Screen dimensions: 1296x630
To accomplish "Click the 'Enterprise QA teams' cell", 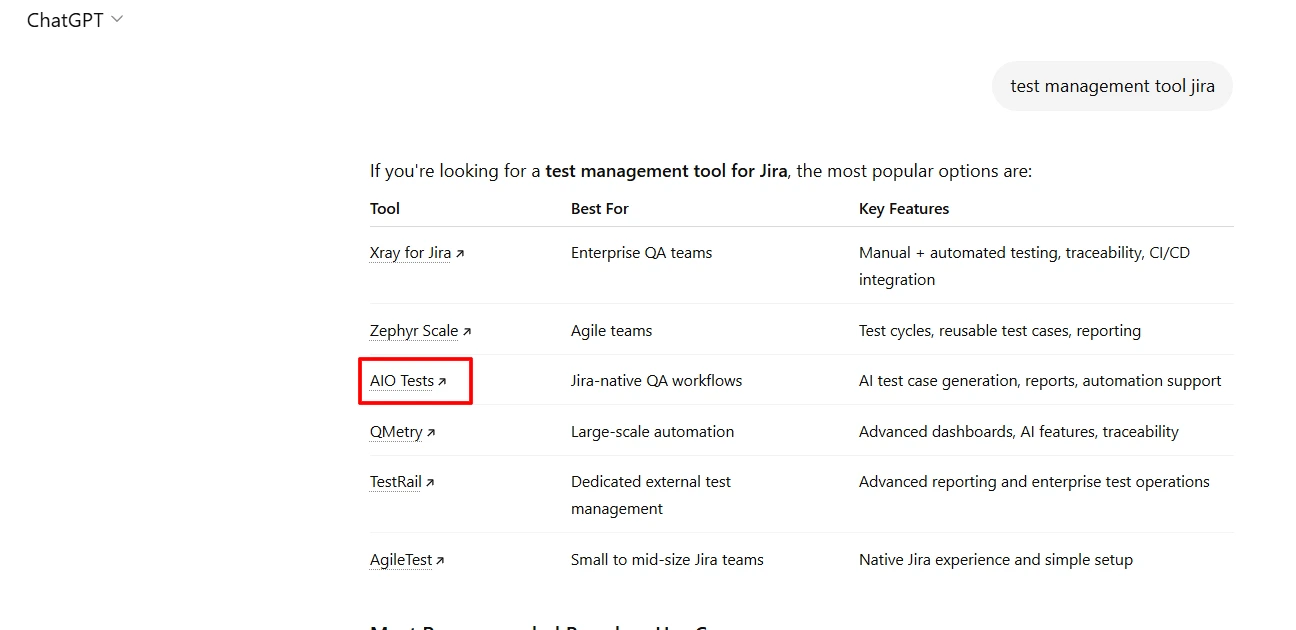I will (x=642, y=253).
